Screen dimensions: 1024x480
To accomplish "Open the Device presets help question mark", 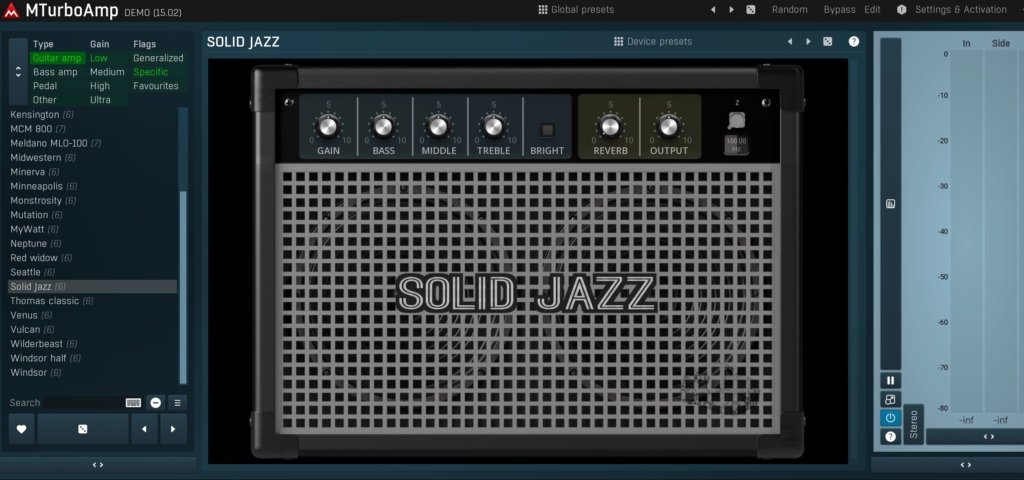I will pyautogui.click(x=854, y=42).
